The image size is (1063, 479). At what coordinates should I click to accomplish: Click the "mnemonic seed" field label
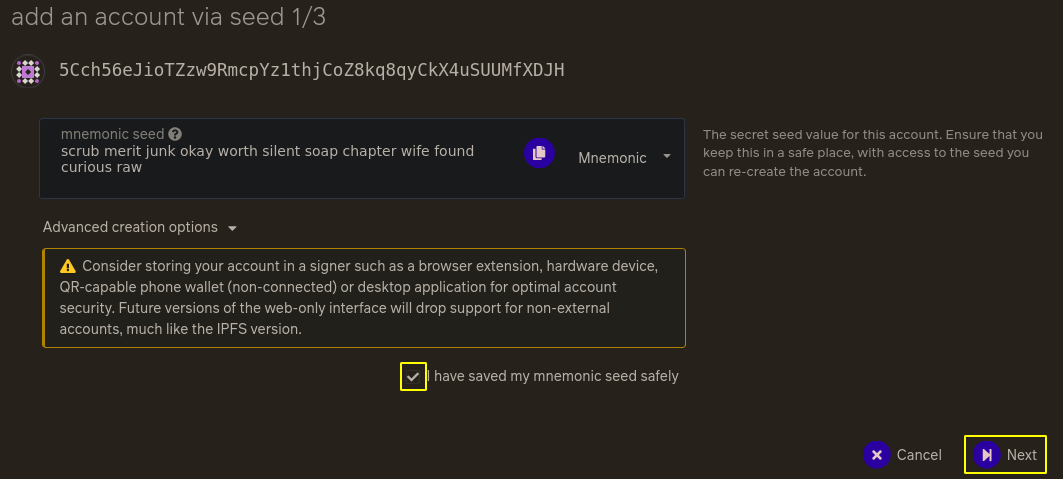click(x=113, y=134)
